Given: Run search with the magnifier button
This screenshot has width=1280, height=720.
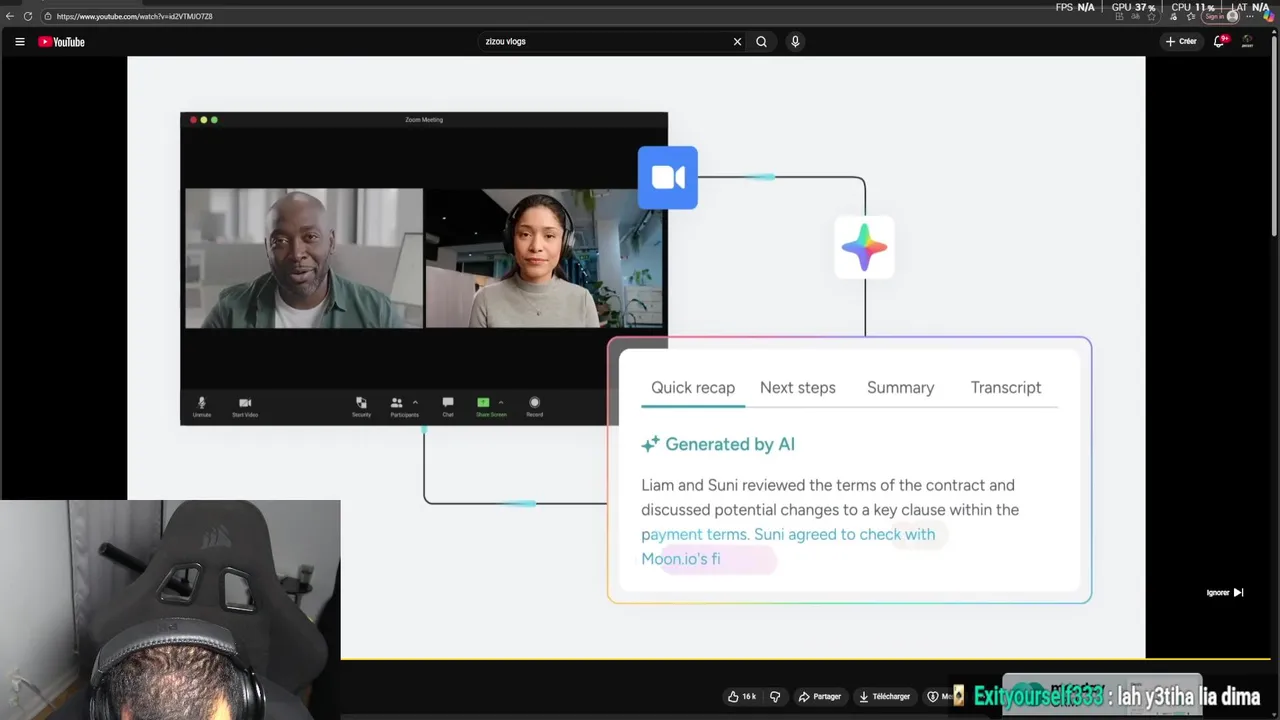Looking at the screenshot, I should pos(762,42).
